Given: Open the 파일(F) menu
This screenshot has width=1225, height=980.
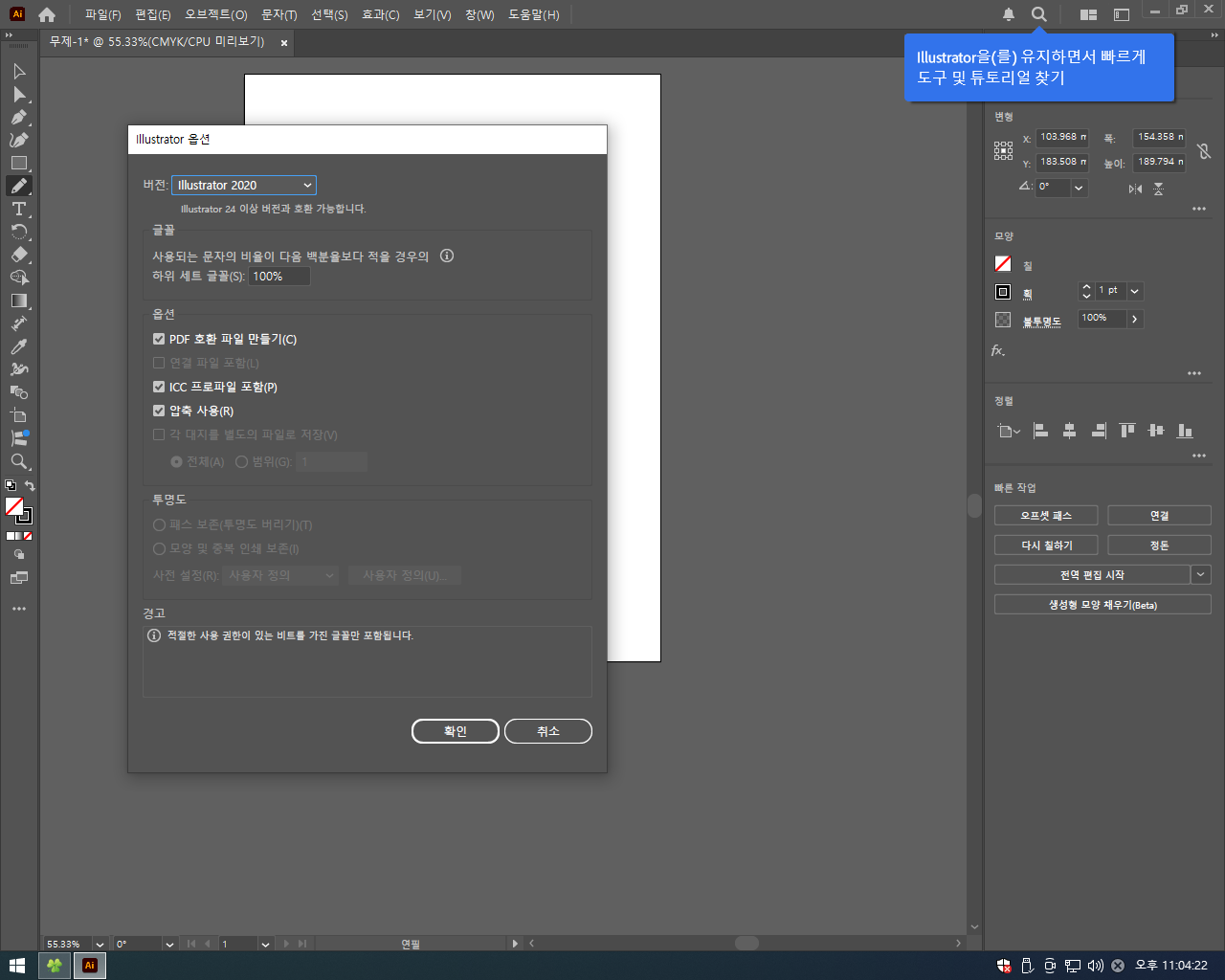Looking at the screenshot, I should point(102,14).
